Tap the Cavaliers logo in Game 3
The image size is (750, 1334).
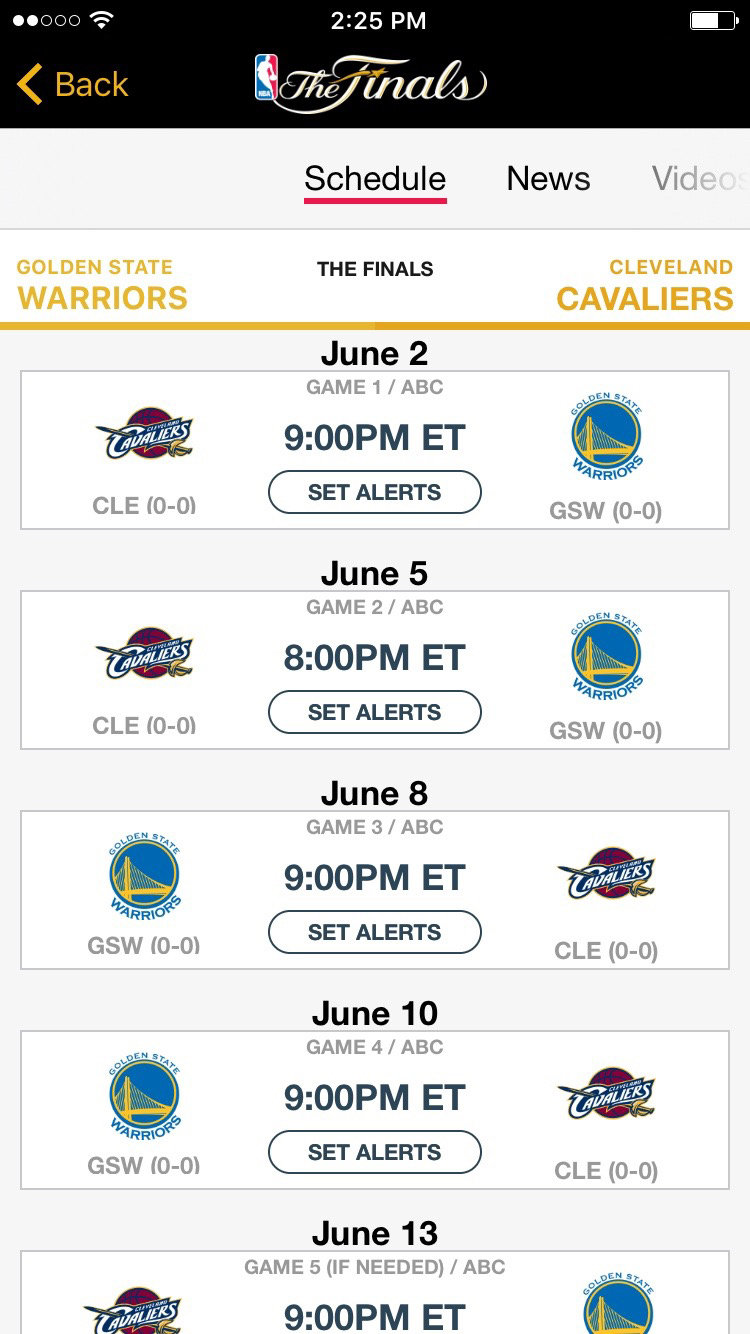607,875
